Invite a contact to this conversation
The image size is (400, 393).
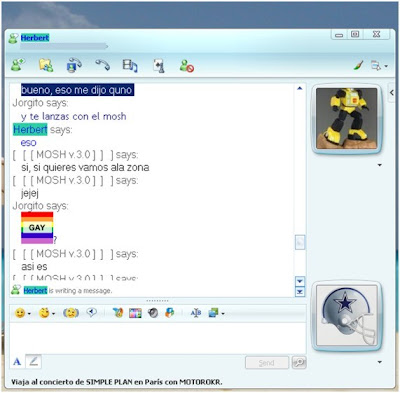(x=18, y=65)
